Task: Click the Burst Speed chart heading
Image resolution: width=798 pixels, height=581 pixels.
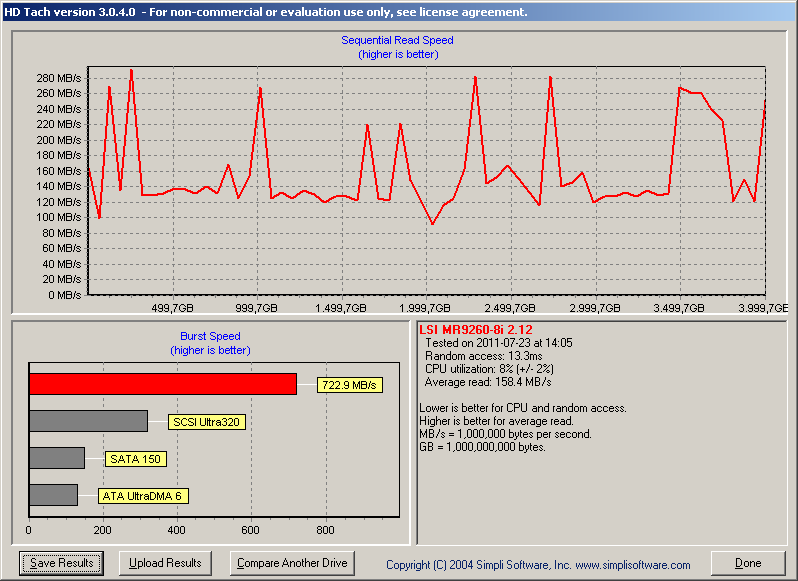Action: tap(210, 336)
